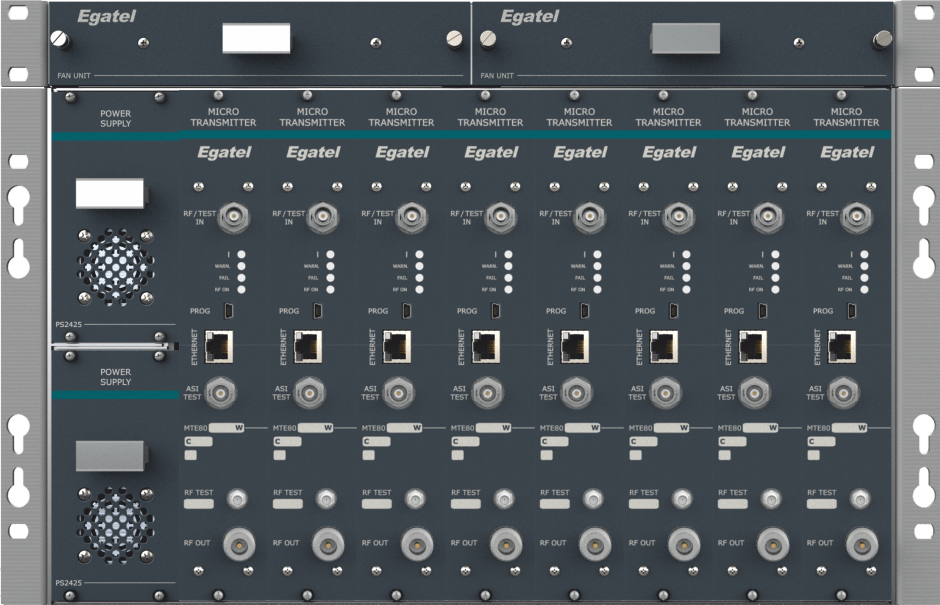The height and width of the screenshot is (605, 940).
Task: Select the RF TEST connector on the eighth micro transmitter
Action: pos(860,498)
